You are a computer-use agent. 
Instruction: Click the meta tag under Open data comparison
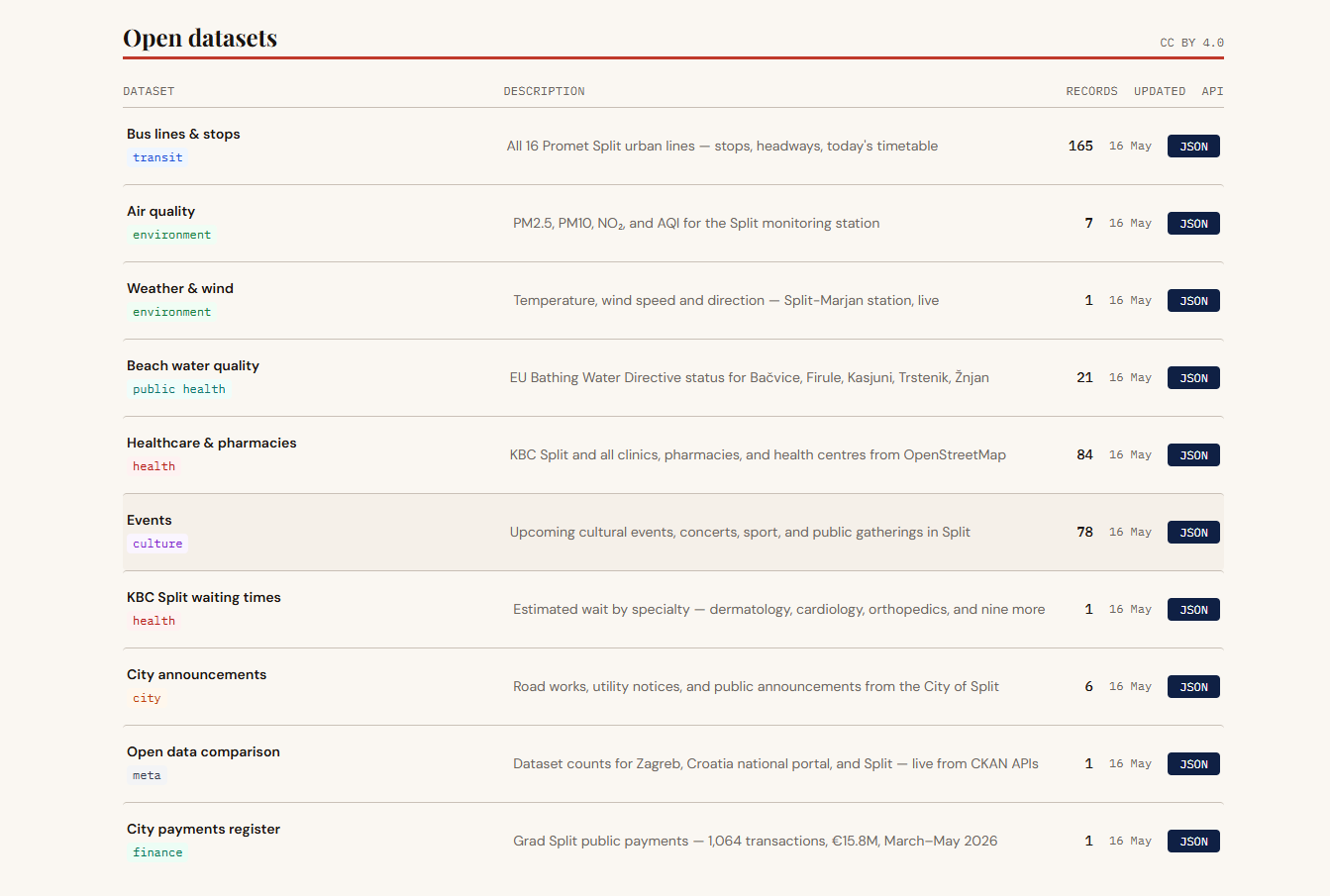point(147,775)
